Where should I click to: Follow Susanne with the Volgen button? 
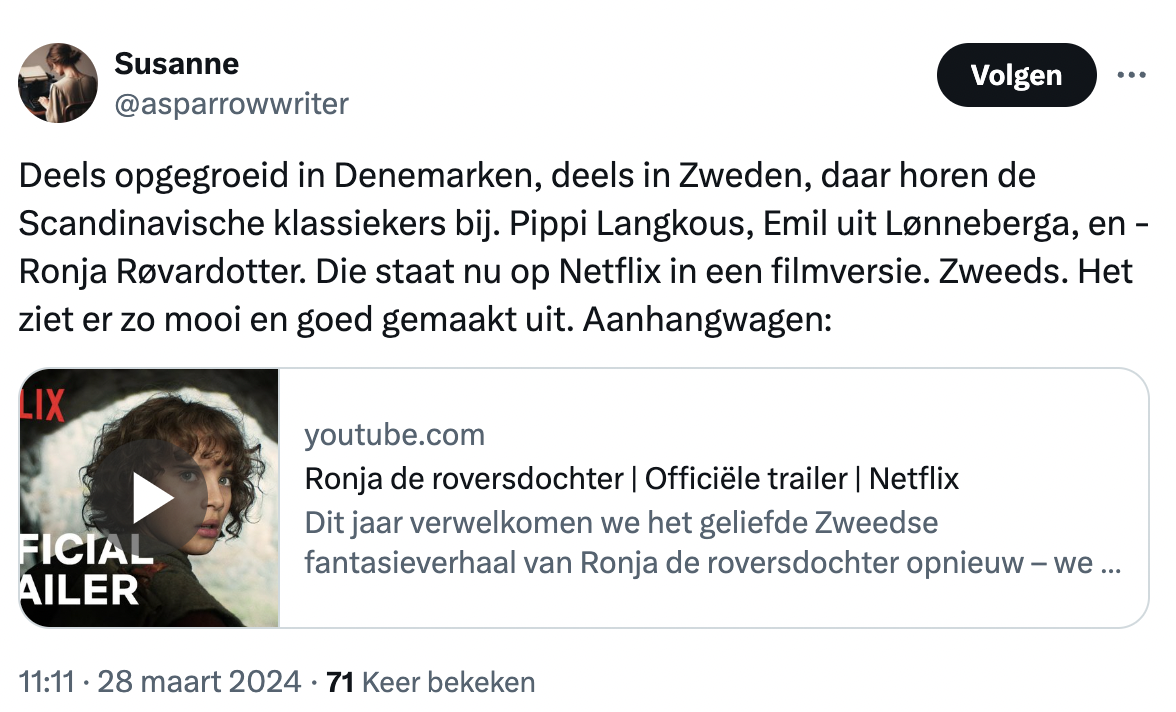pyautogui.click(x=1016, y=75)
